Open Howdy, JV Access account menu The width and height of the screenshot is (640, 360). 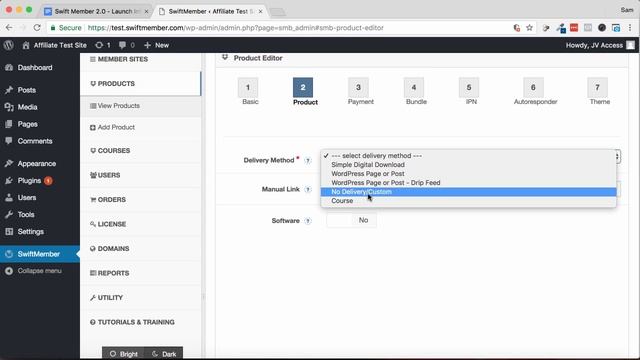(x=600, y=45)
